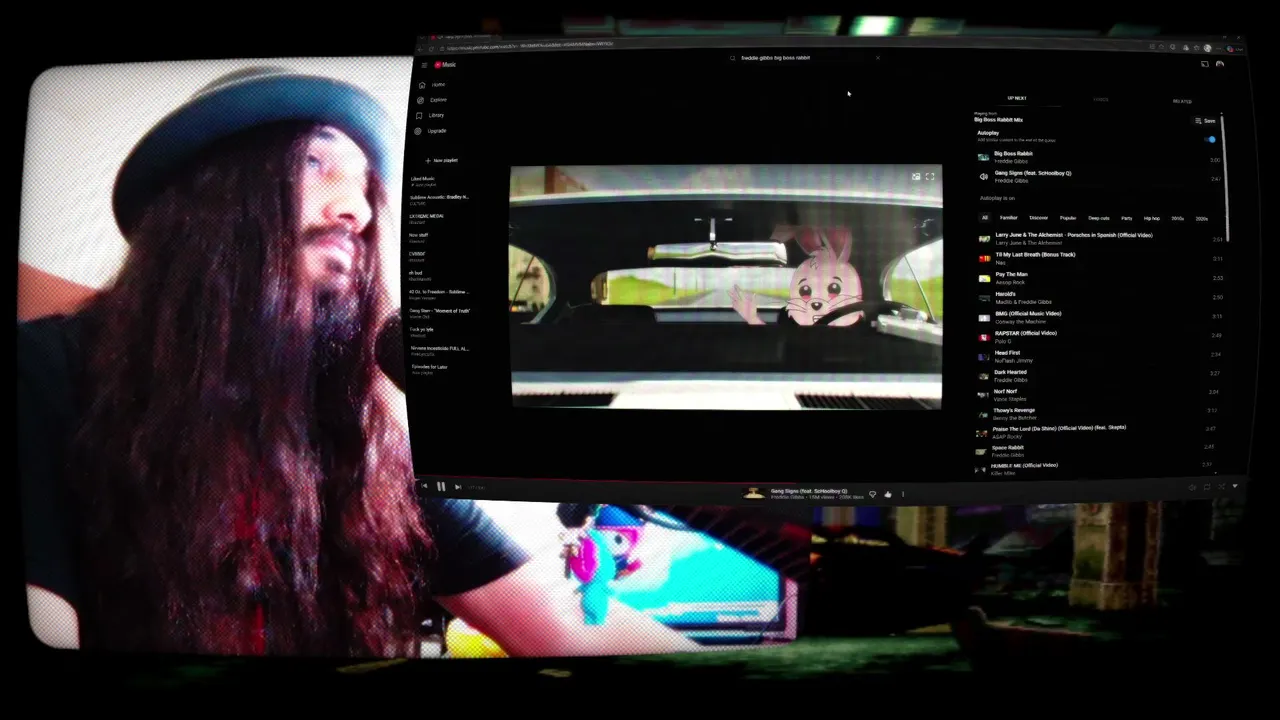
Task: Select the Party filter chip
Action: tap(1127, 218)
